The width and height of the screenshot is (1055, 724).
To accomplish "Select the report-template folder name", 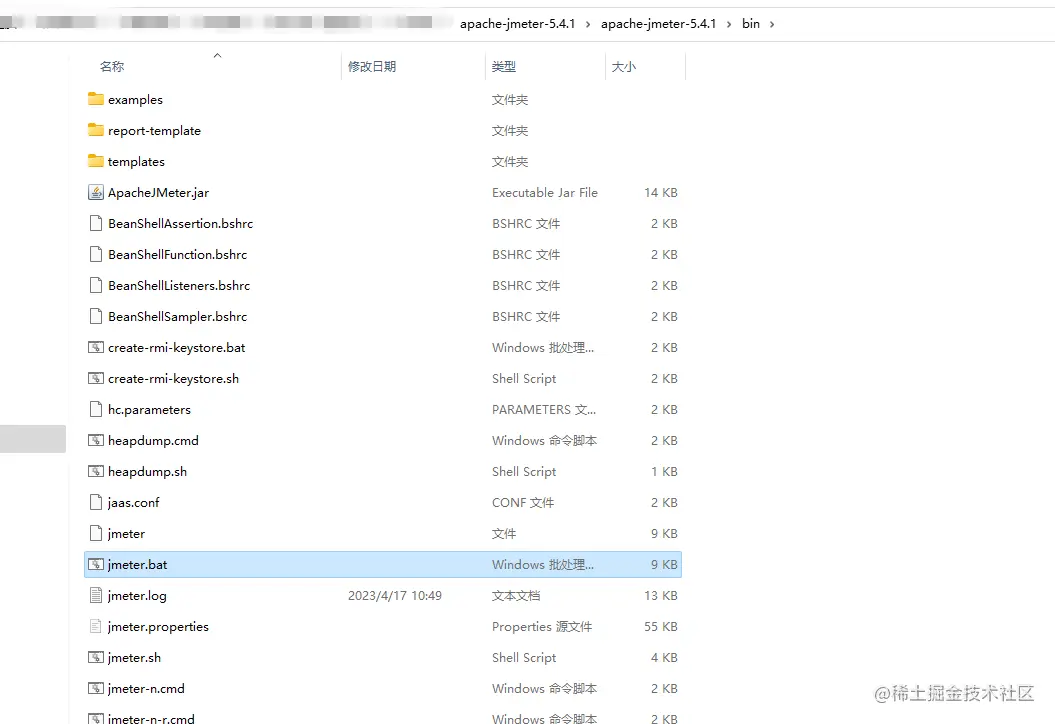I will (x=154, y=131).
